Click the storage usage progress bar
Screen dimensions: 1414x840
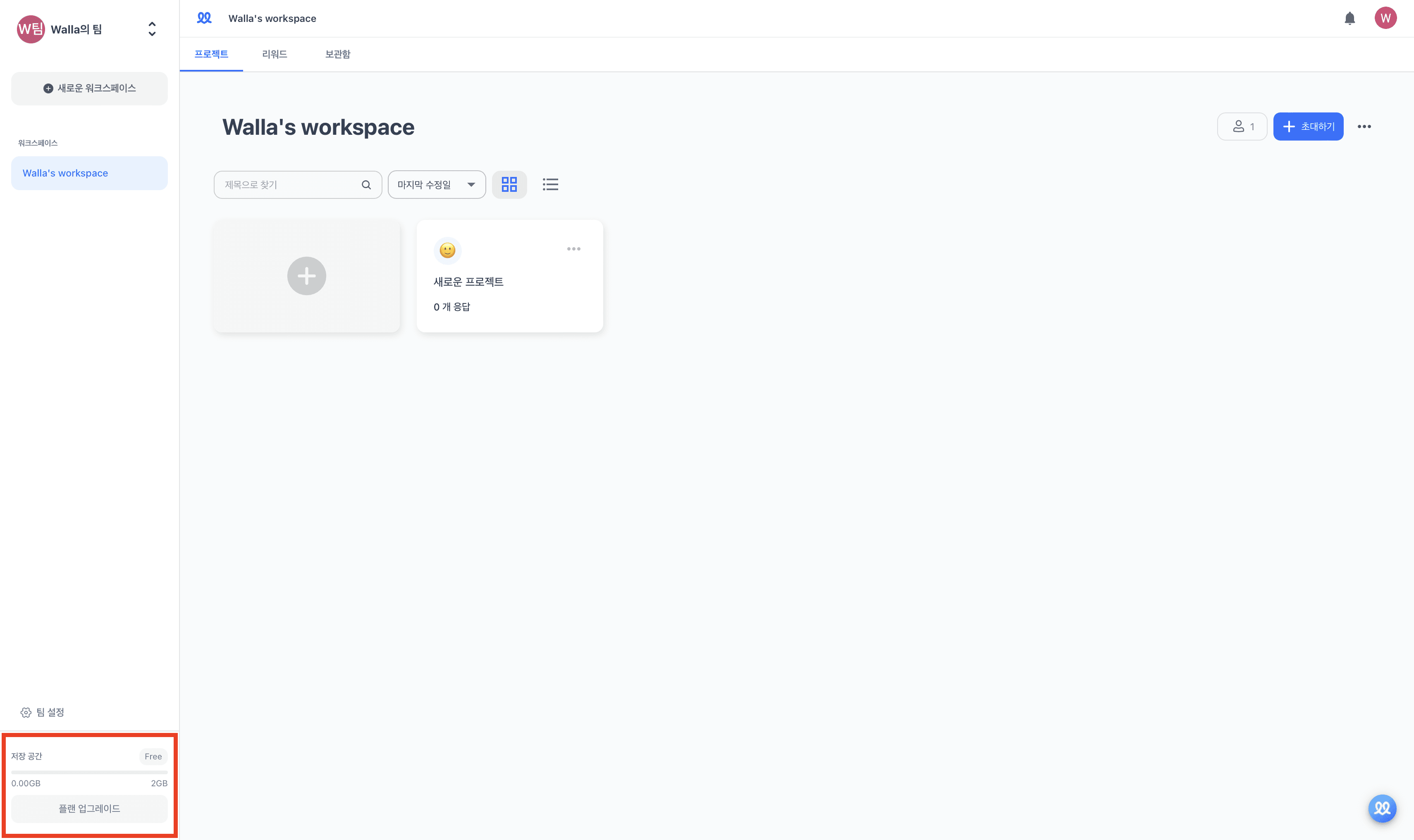coord(89,772)
